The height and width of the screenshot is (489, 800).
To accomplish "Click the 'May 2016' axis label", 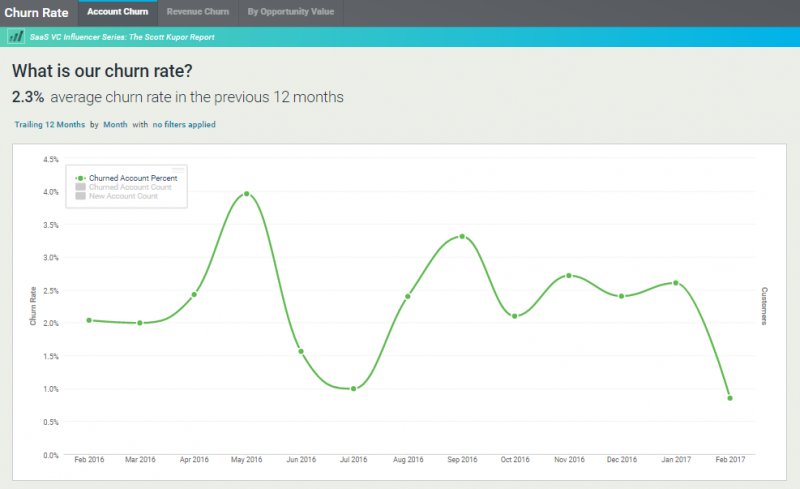I will tap(246, 459).
